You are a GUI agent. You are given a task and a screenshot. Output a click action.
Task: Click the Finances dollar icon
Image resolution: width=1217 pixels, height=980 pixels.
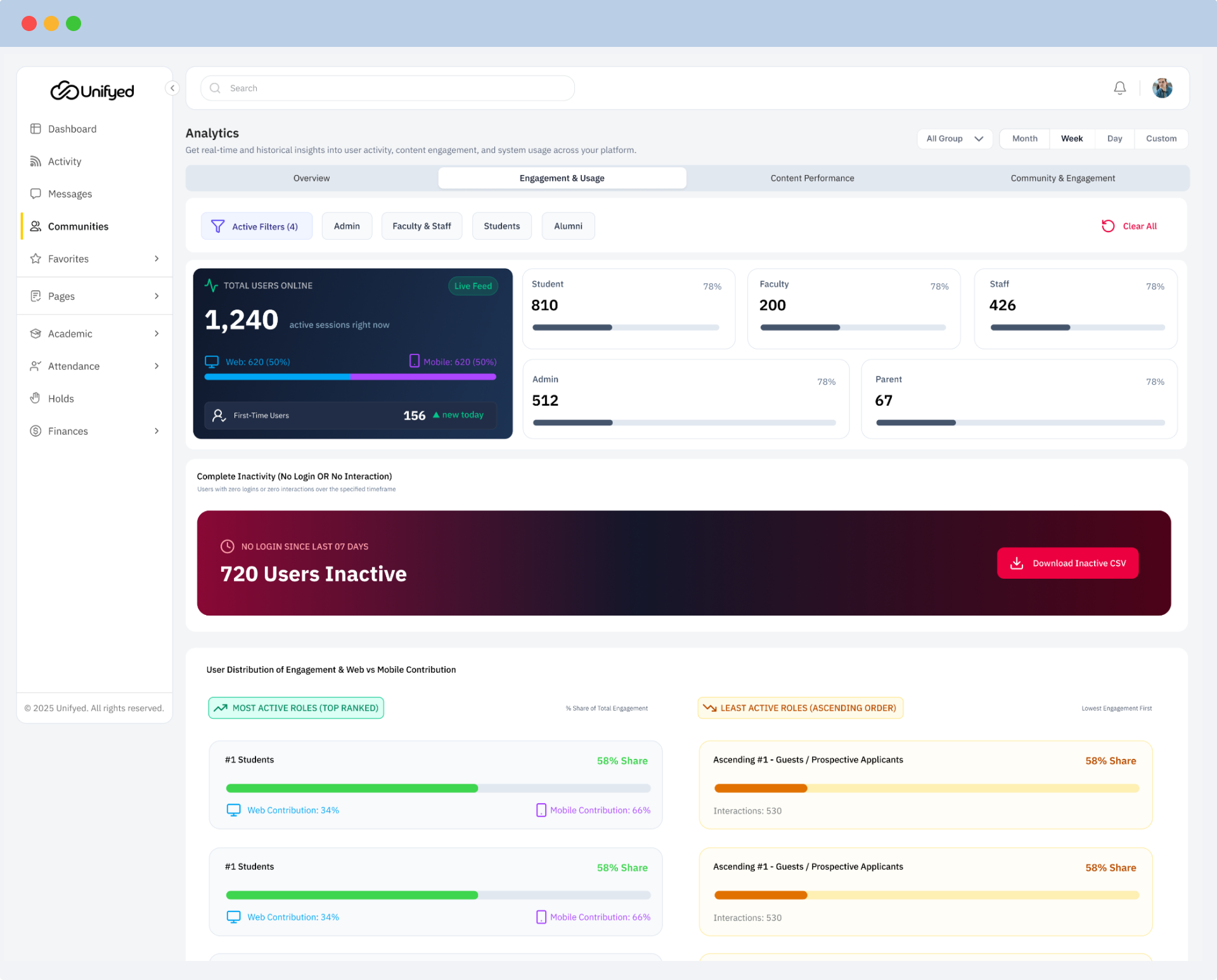tap(35, 431)
